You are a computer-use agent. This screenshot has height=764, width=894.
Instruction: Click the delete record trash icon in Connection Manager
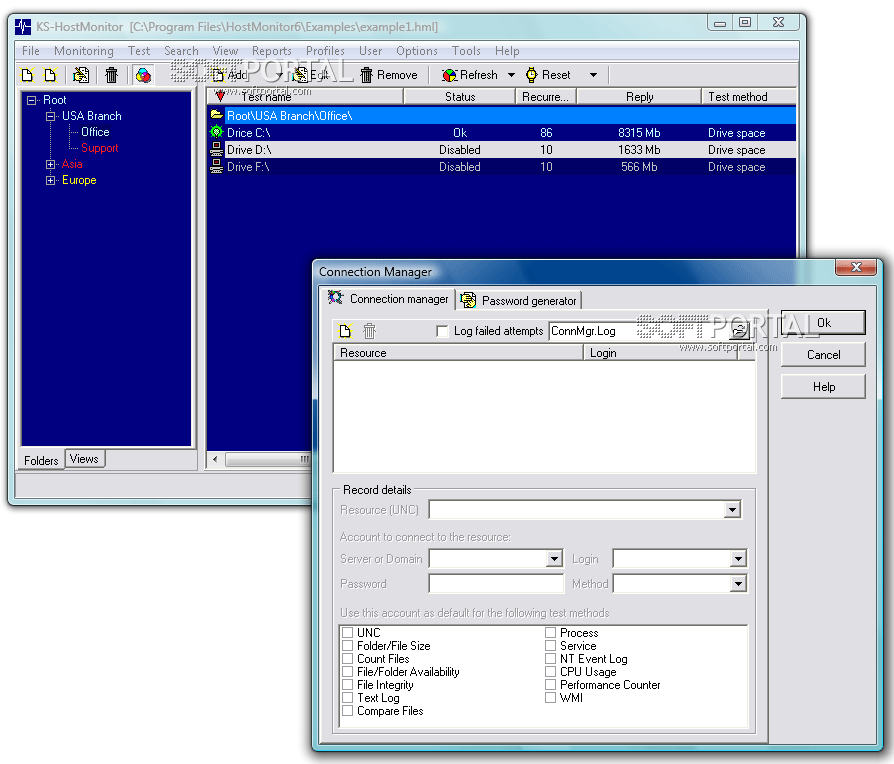coord(369,331)
